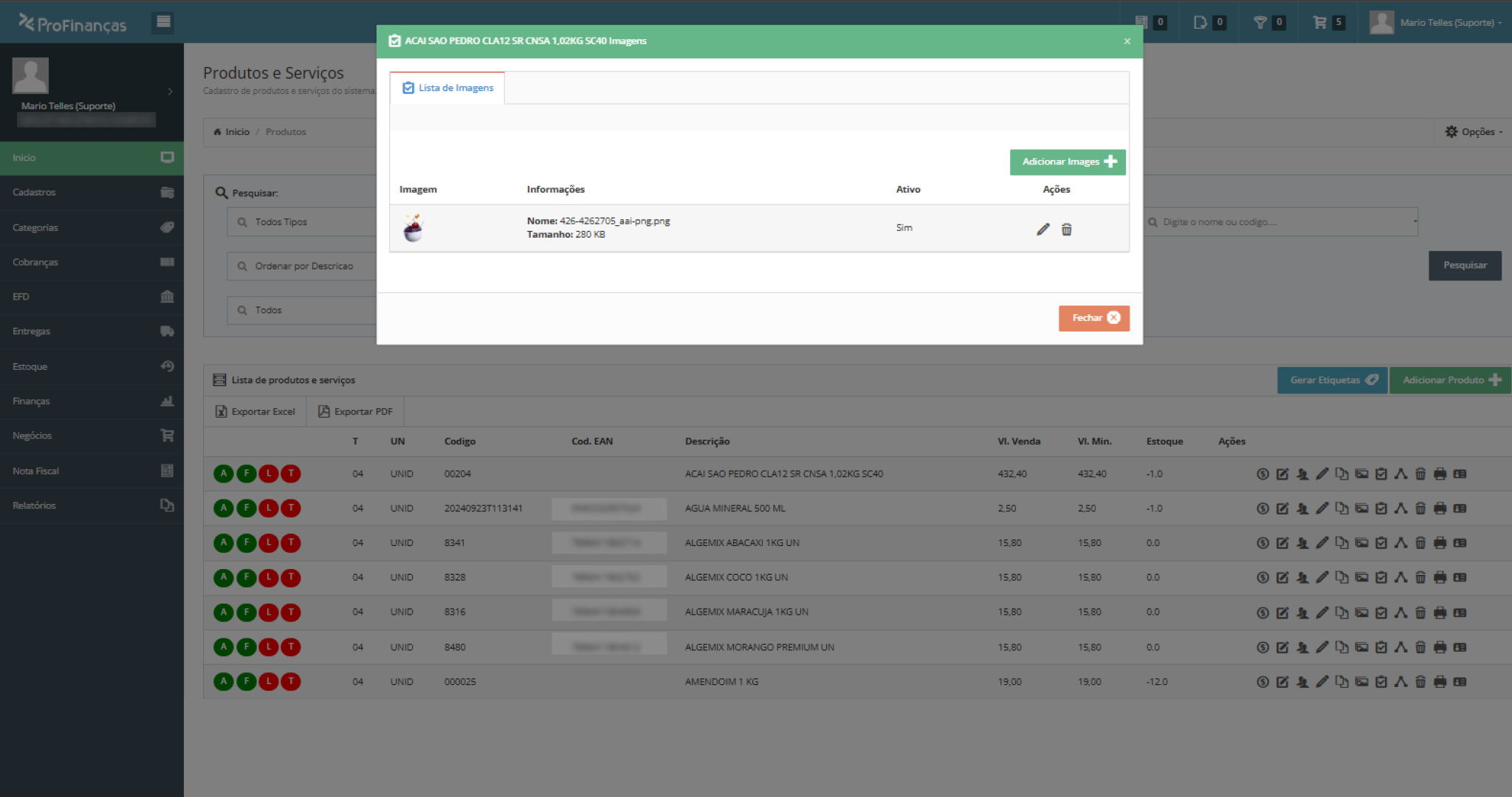
Task: Toggle red L status badge for ALGEMIX MARACUJA
Action: (x=269, y=613)
